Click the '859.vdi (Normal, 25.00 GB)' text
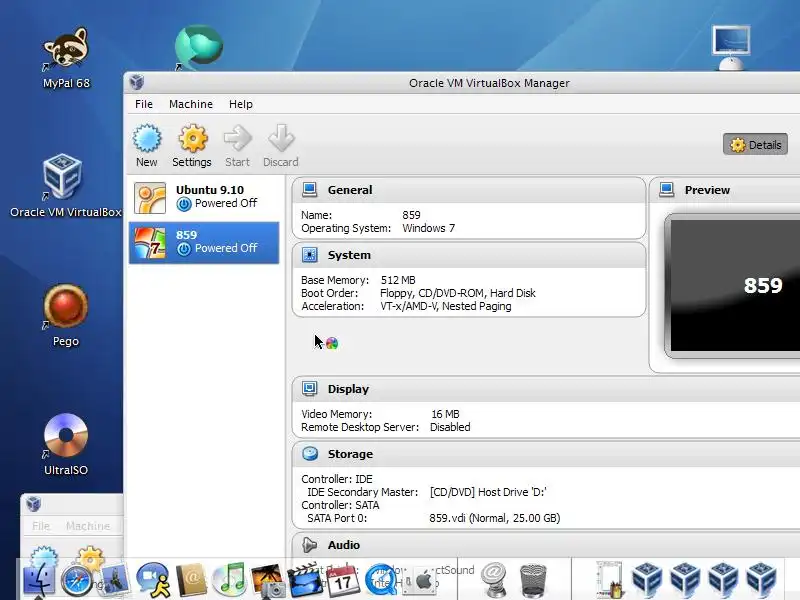 [494, 518]
